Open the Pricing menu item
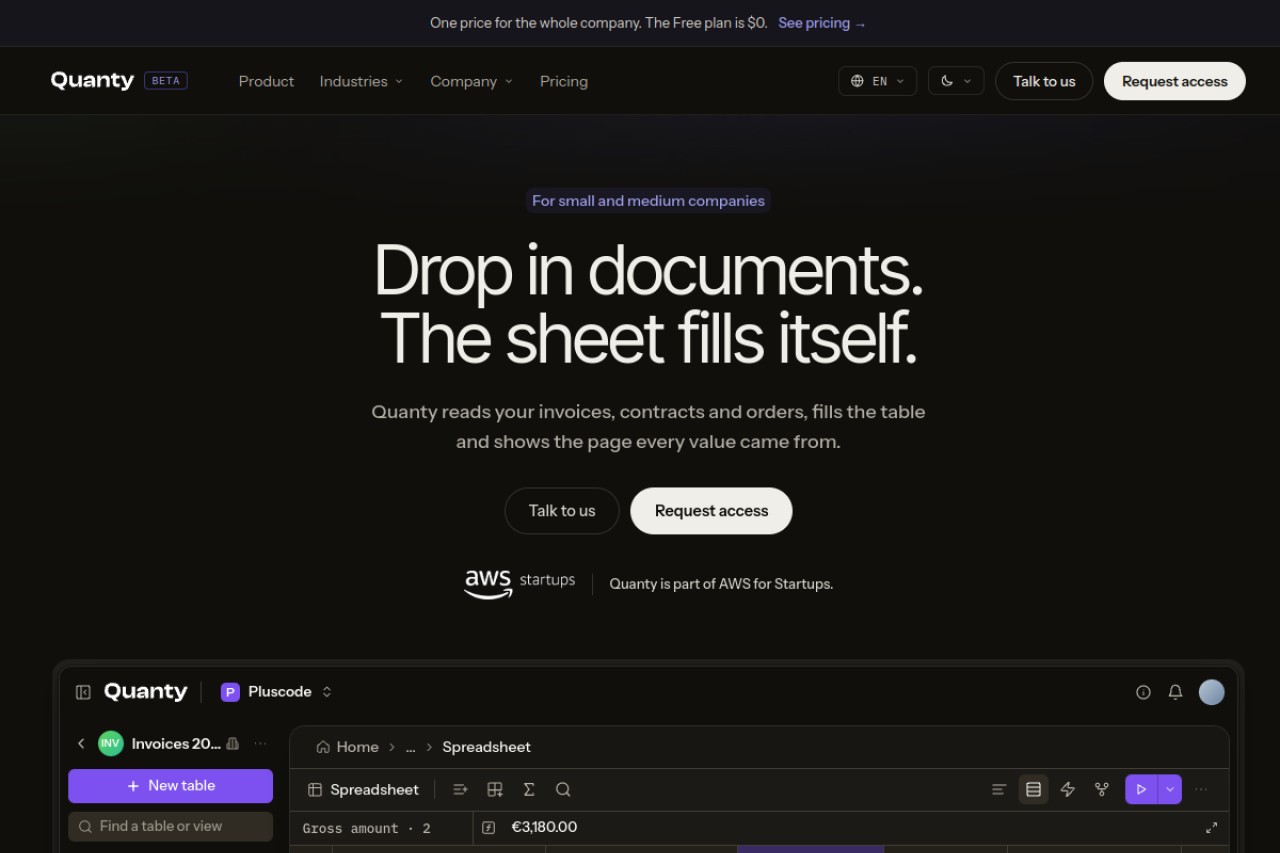Screen dimensions: 1280x853 [564, 81]
